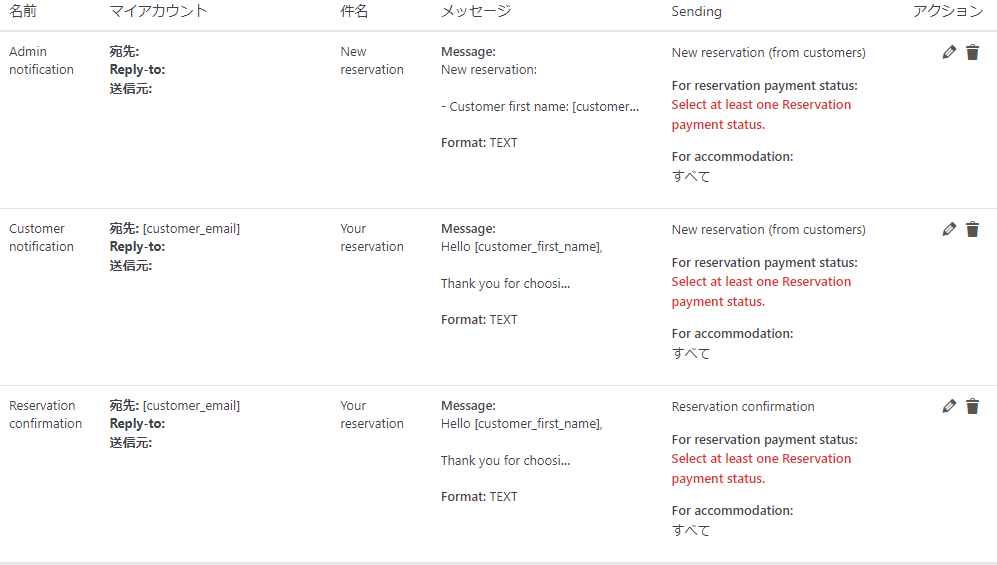This screenshot has height=565, width=997.
Task: Edit the Reservation confirmation email
Action: point(949,407)
